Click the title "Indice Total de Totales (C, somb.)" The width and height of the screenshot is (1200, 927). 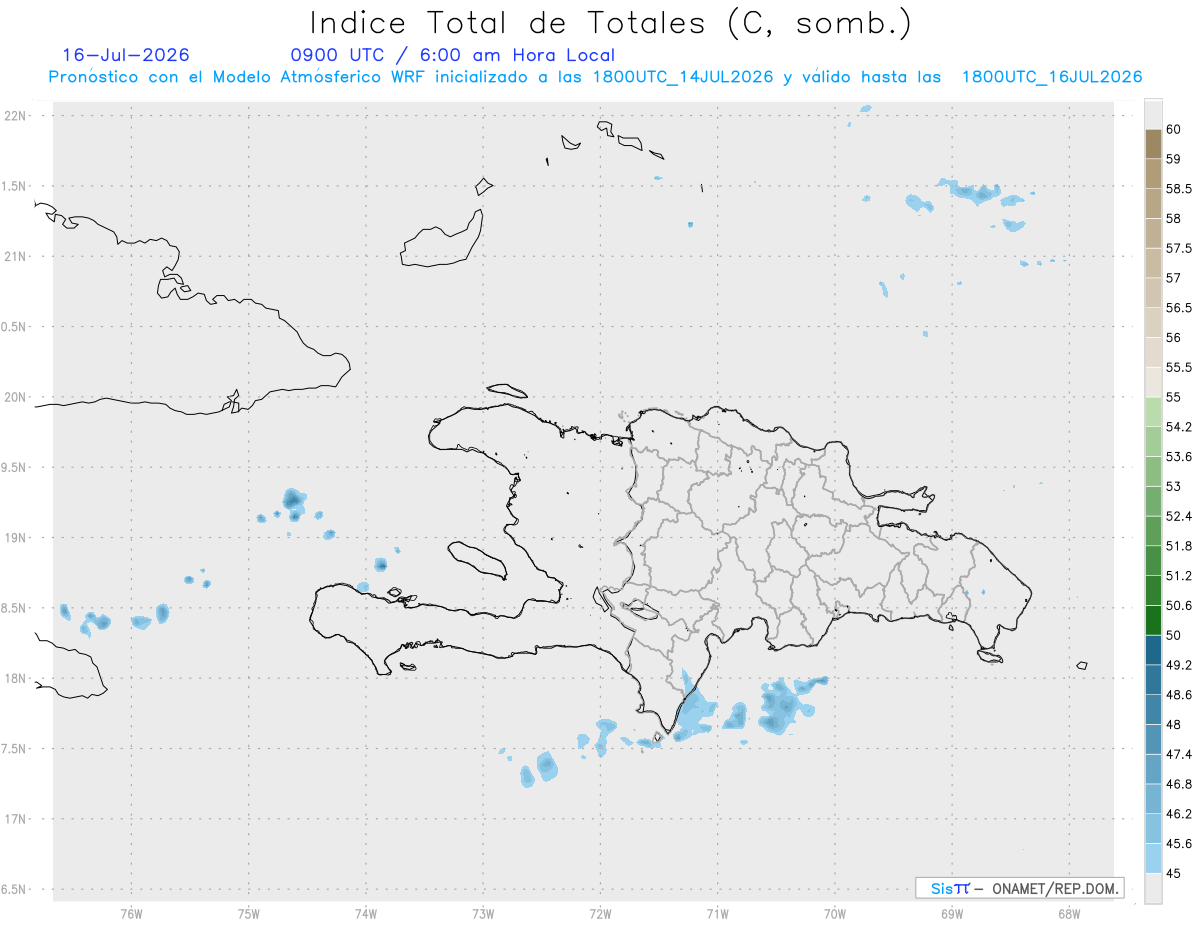pos(611,23)
